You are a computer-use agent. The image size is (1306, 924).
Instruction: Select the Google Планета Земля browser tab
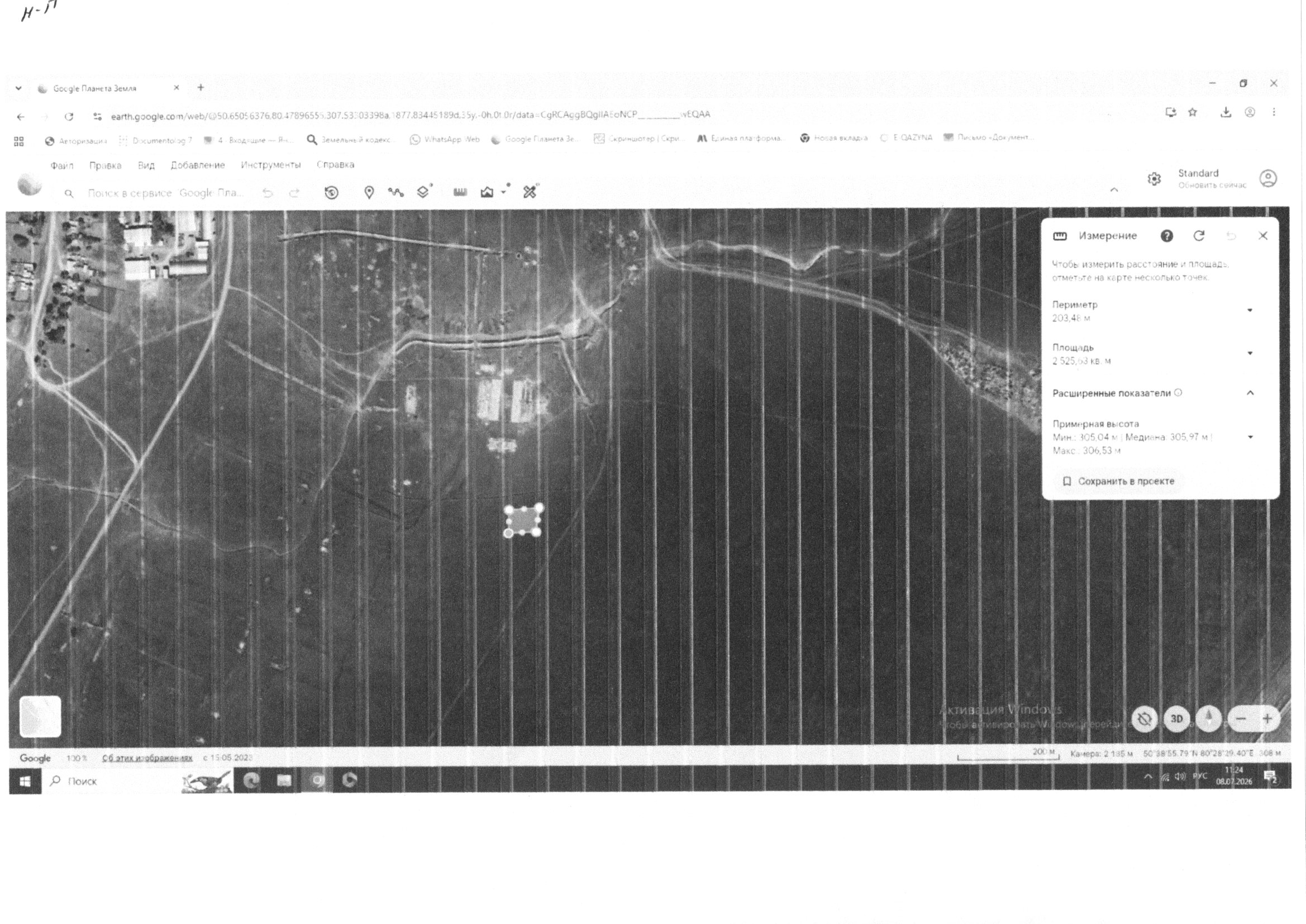click(x=108, y=88)
